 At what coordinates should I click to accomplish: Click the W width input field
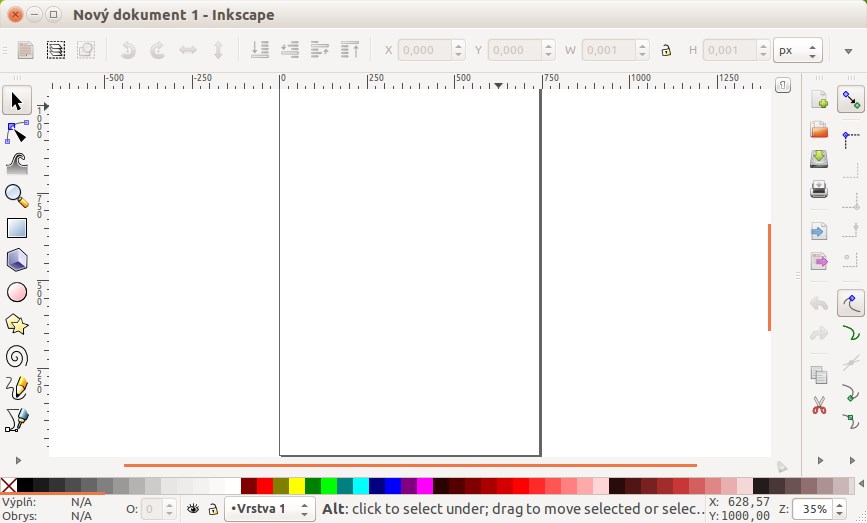coord(608,50)
